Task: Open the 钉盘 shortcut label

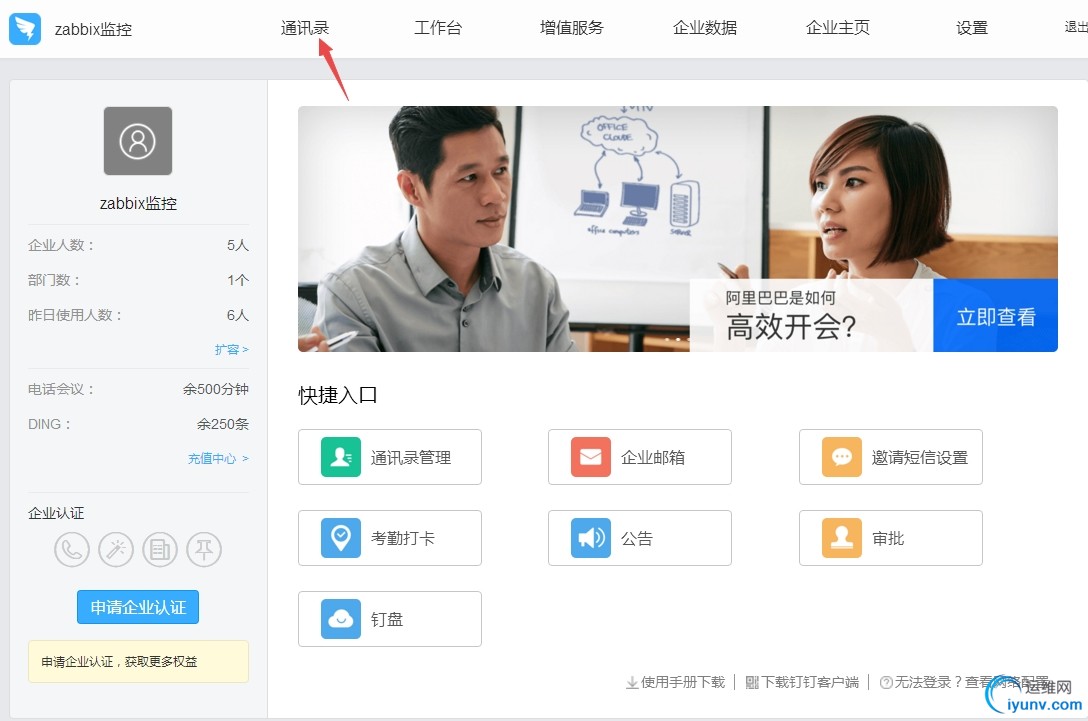Action: pyautogui.click(x=386, y=619)
